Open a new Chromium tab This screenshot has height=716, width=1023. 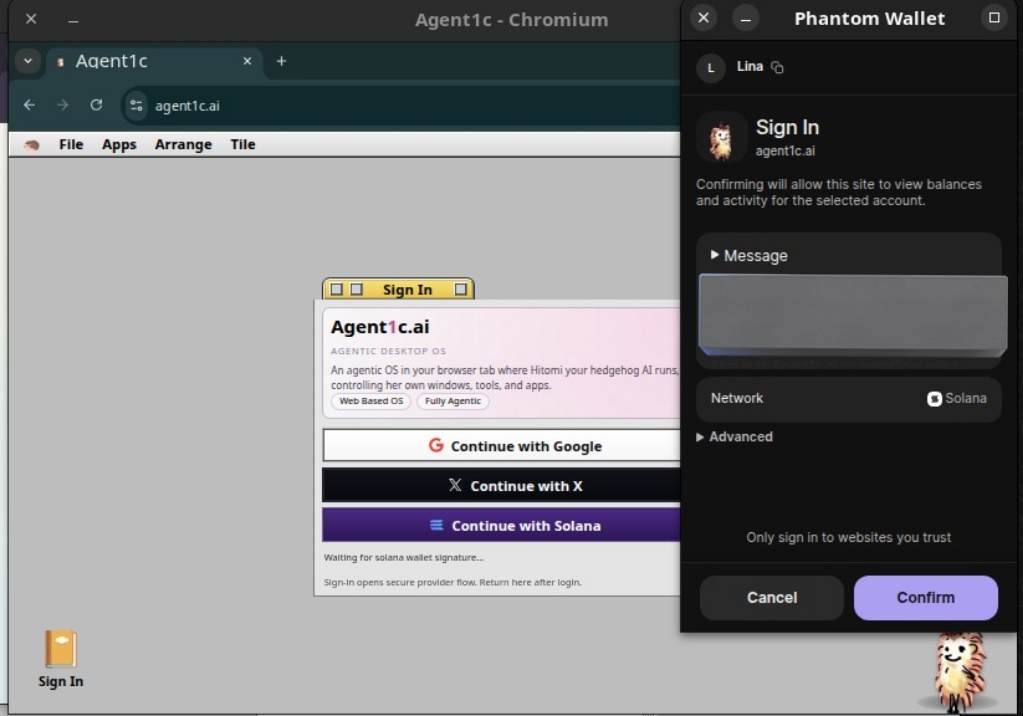click(281, 61)
